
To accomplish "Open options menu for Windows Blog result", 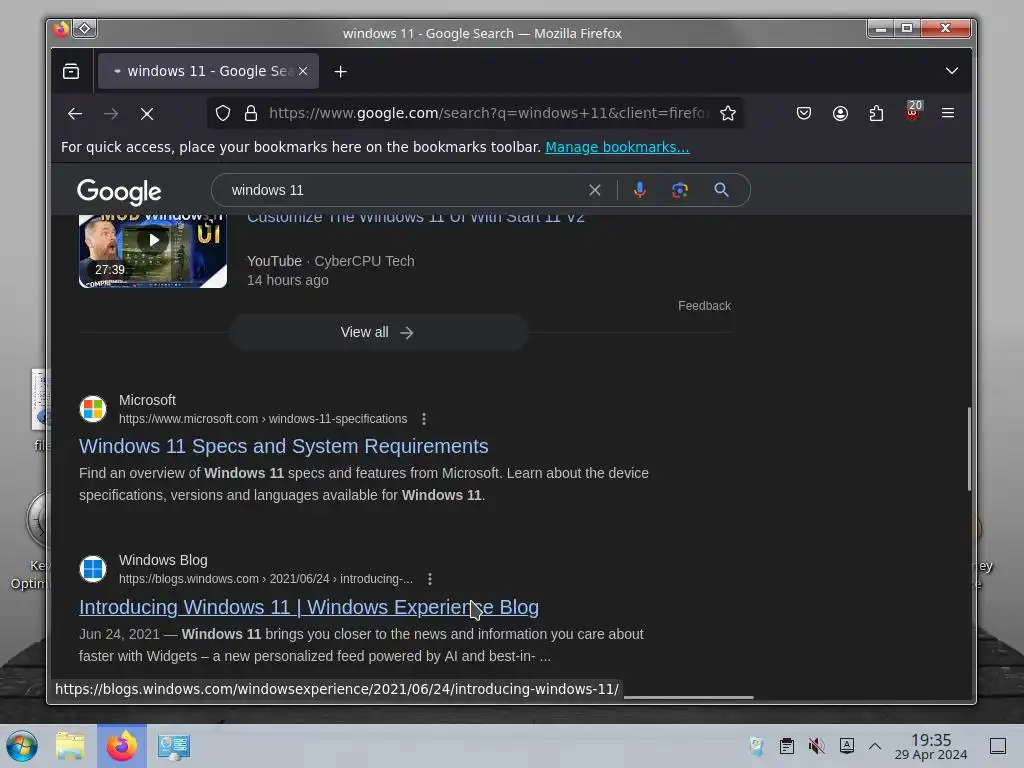I will coord(430,579).
